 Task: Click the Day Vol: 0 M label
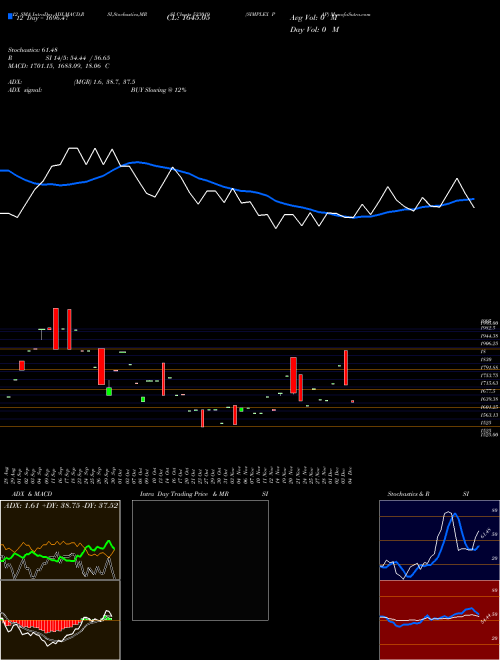click(314, 30)
